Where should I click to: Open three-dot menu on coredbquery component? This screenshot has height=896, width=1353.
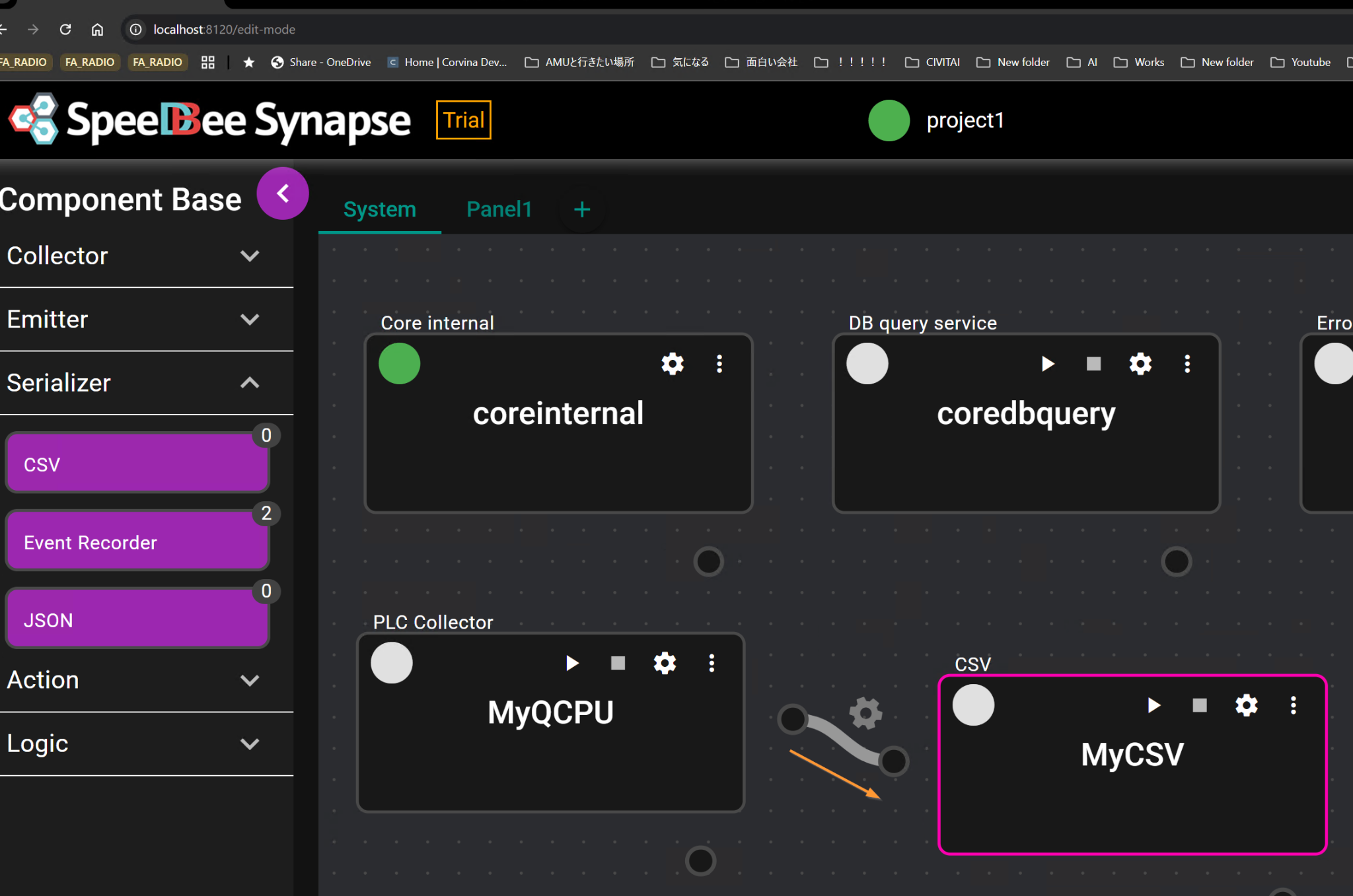(x=1187, y=364)
